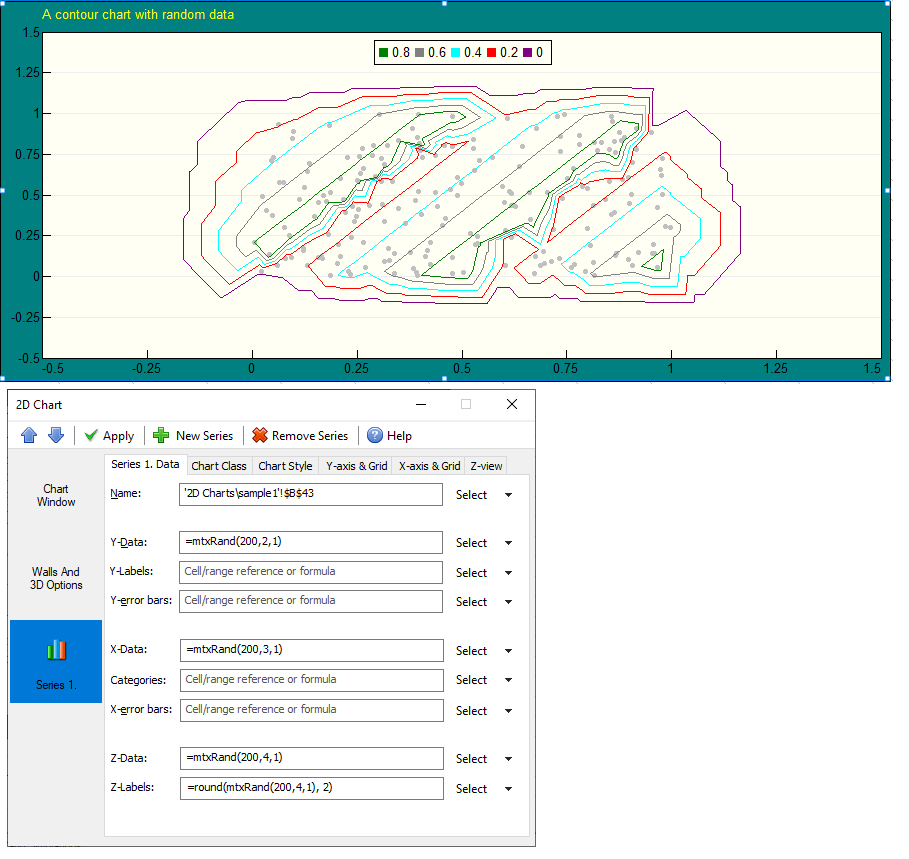909x859 pixels.
Task: Open the Chart Window section
Action: pyautogui.click(x=56, y=496)
